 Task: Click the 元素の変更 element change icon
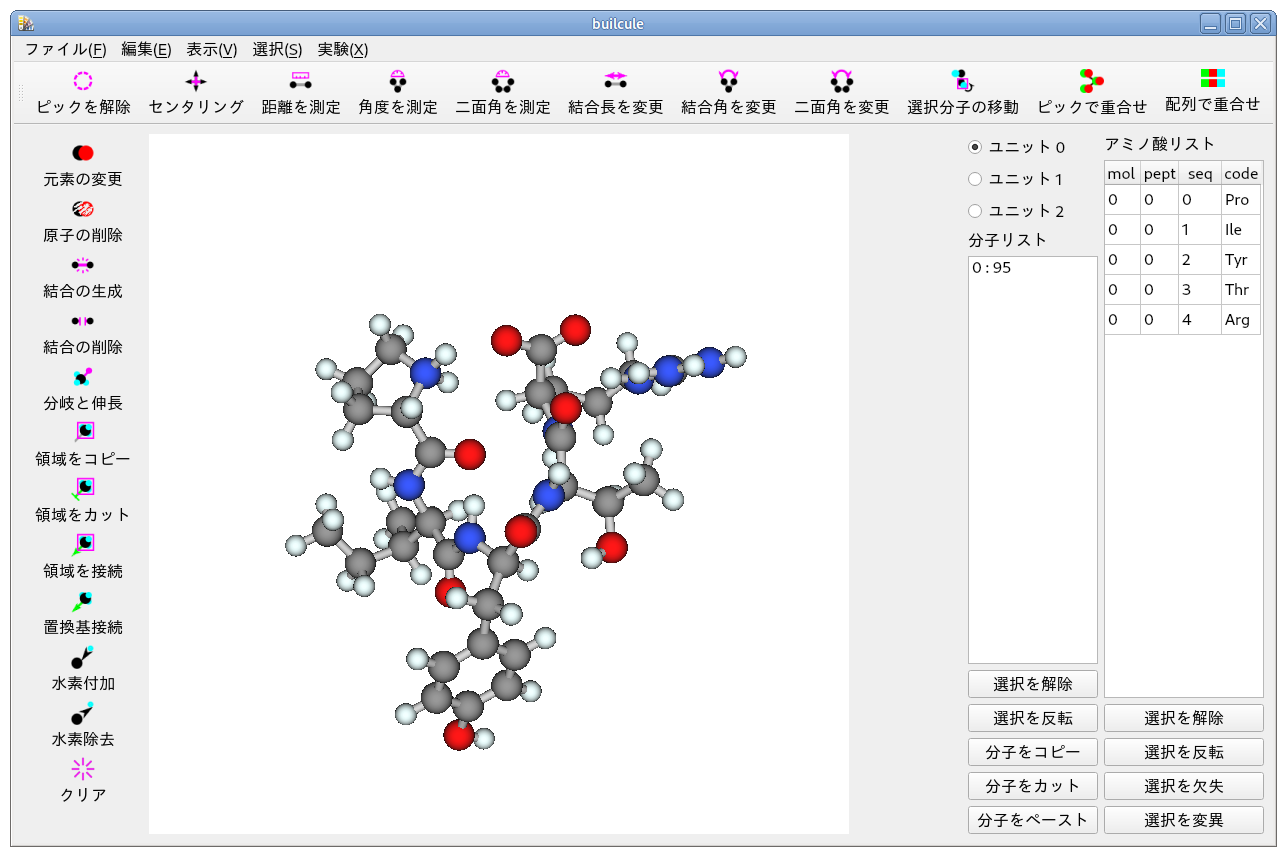coord(83,153)
